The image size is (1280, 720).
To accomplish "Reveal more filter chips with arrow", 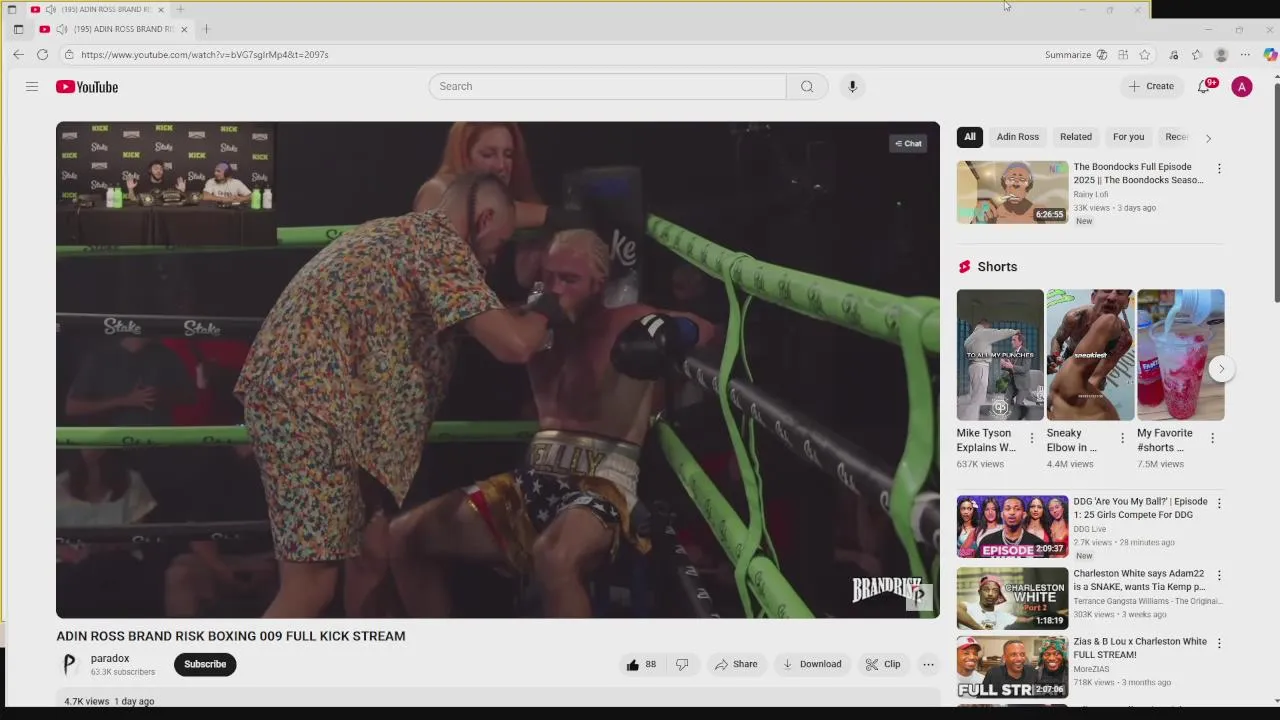I will pos(1208,138).
